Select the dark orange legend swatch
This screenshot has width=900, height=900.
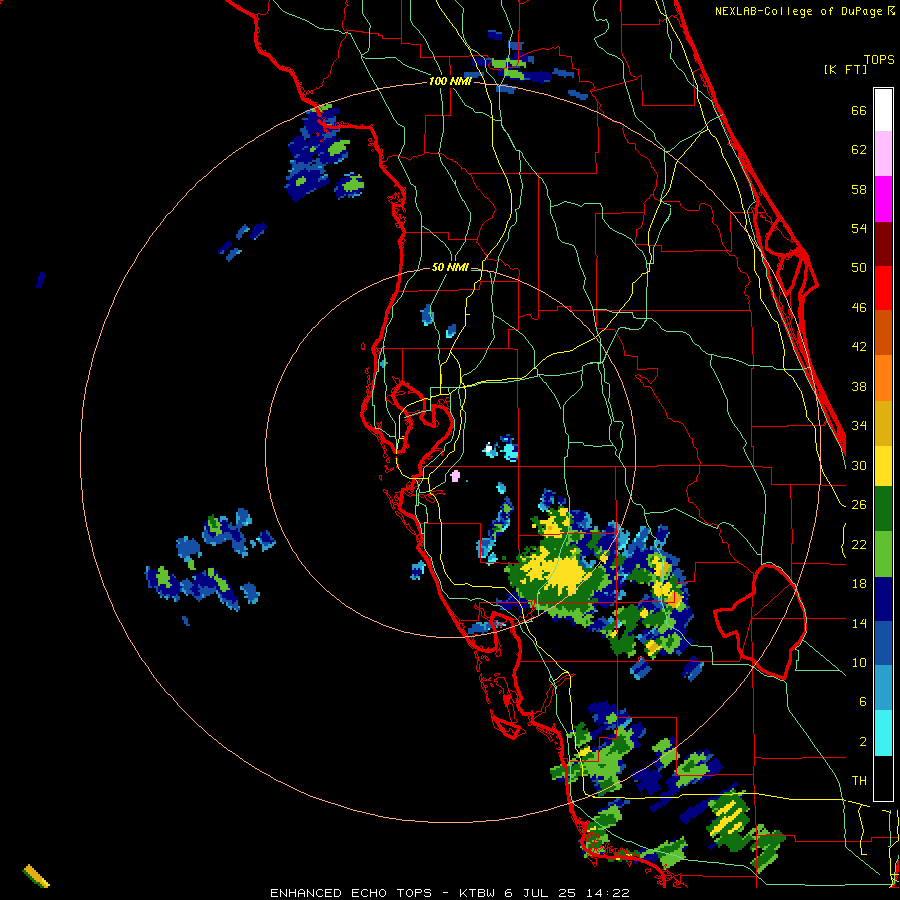coord(883,332)
